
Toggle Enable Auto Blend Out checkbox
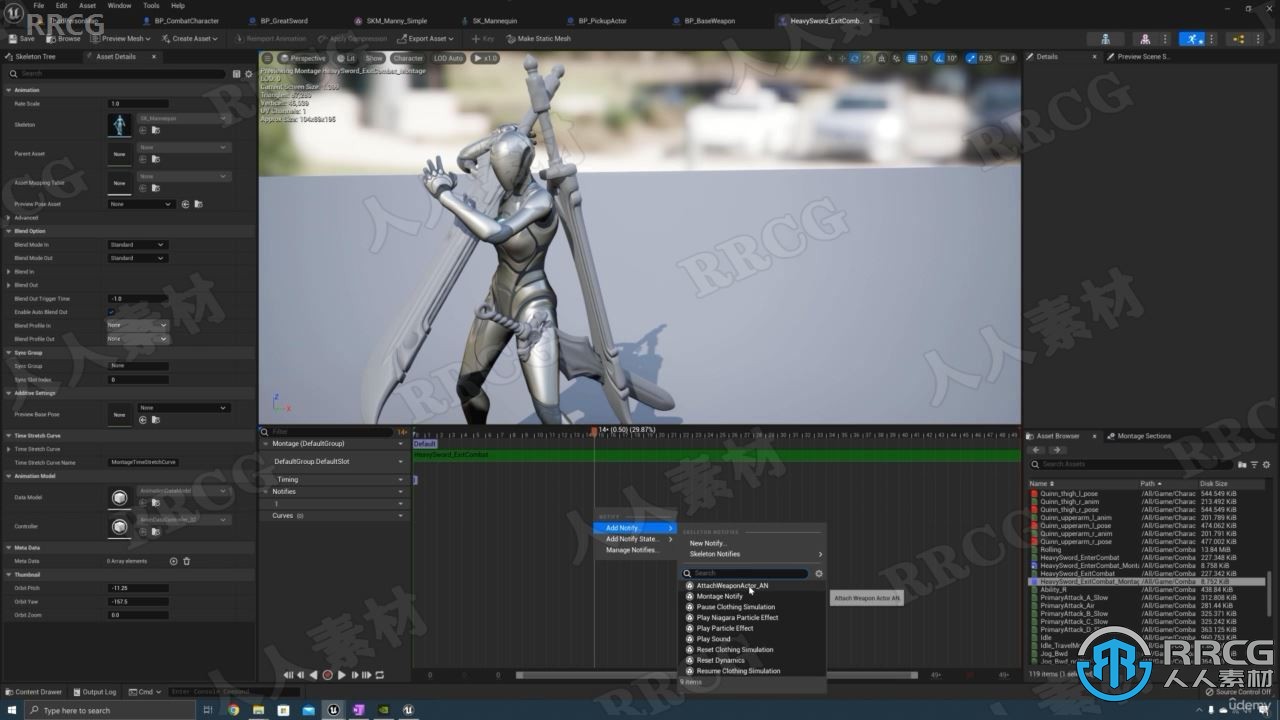click(111, 312)
